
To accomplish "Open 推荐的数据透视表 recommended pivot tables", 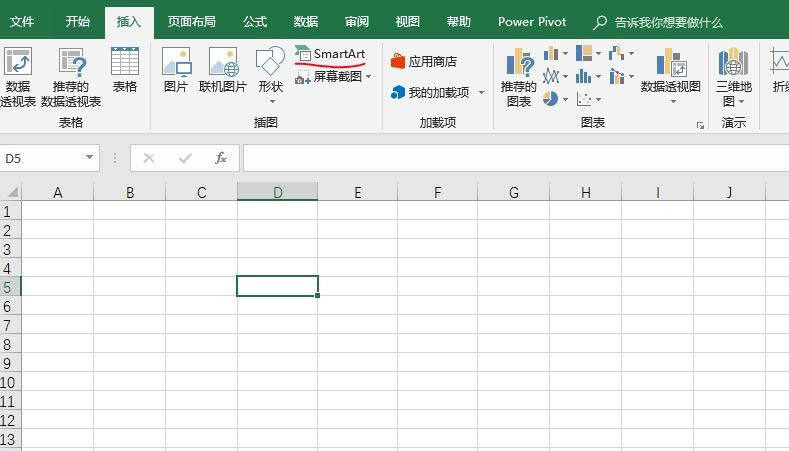I will [x=71, y=77].
